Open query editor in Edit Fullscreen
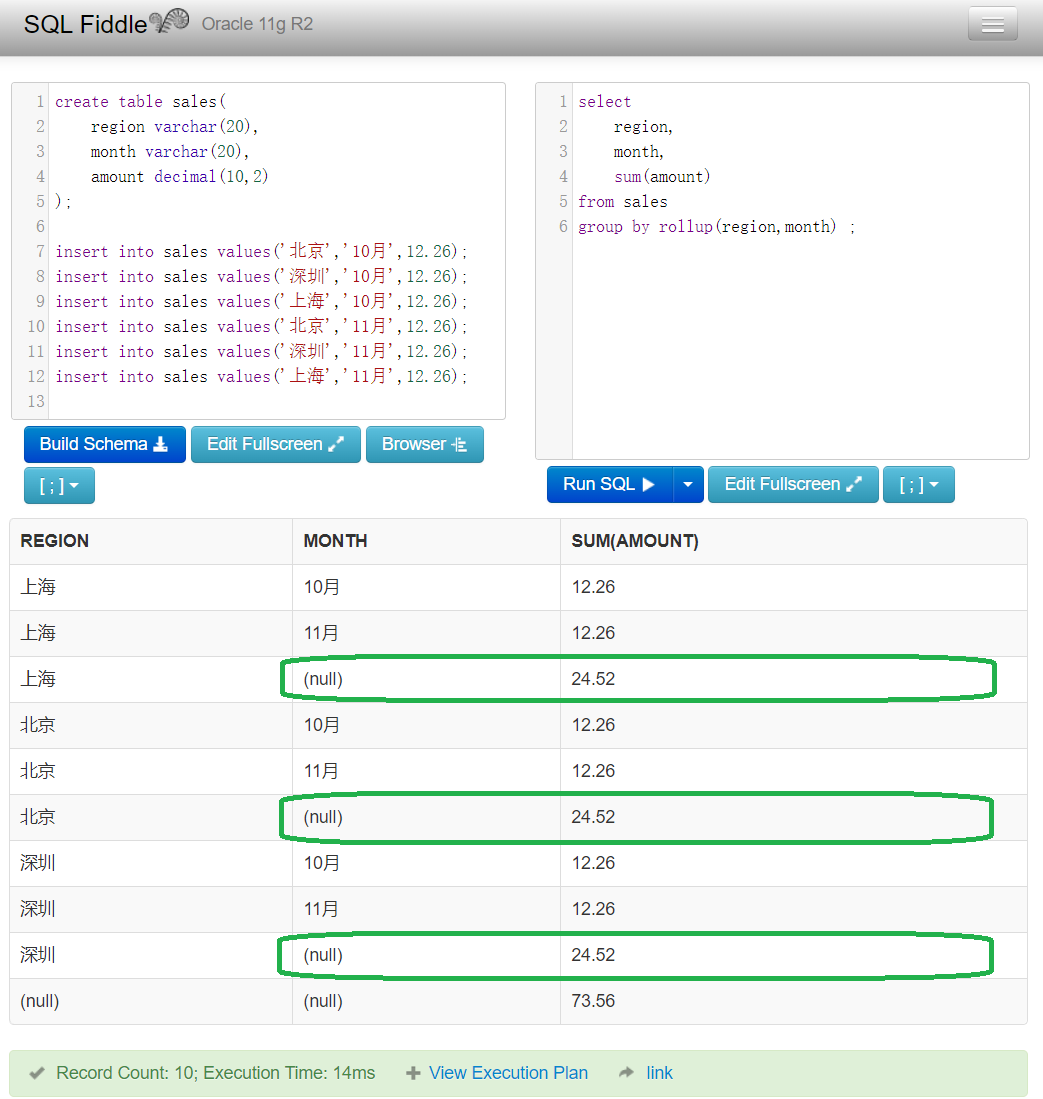Viewport: 1043px width, 1099px height. coord(793,484)
